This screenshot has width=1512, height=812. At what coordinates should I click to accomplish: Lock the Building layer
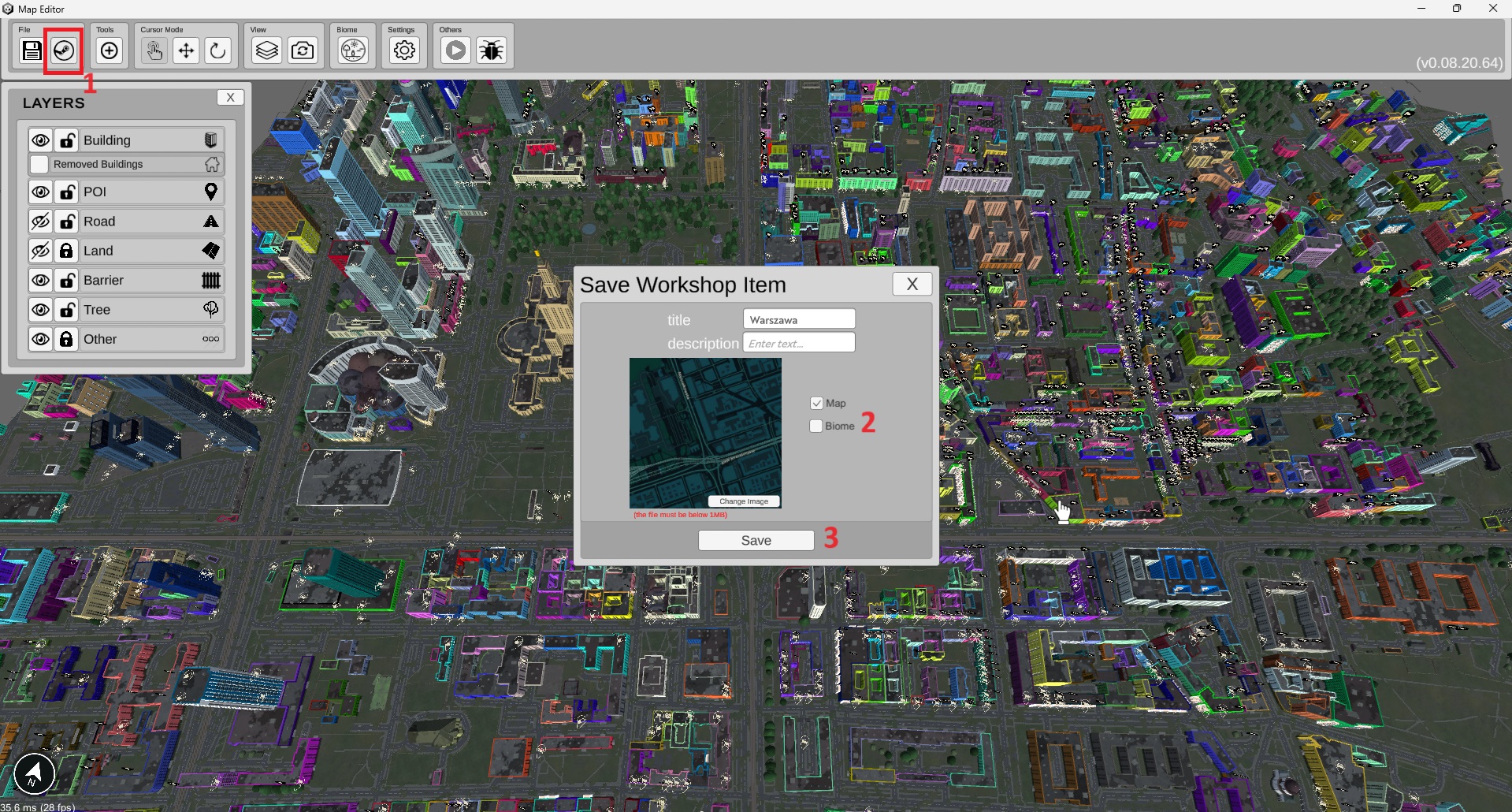pyautogui.click(x=67, y=140)
